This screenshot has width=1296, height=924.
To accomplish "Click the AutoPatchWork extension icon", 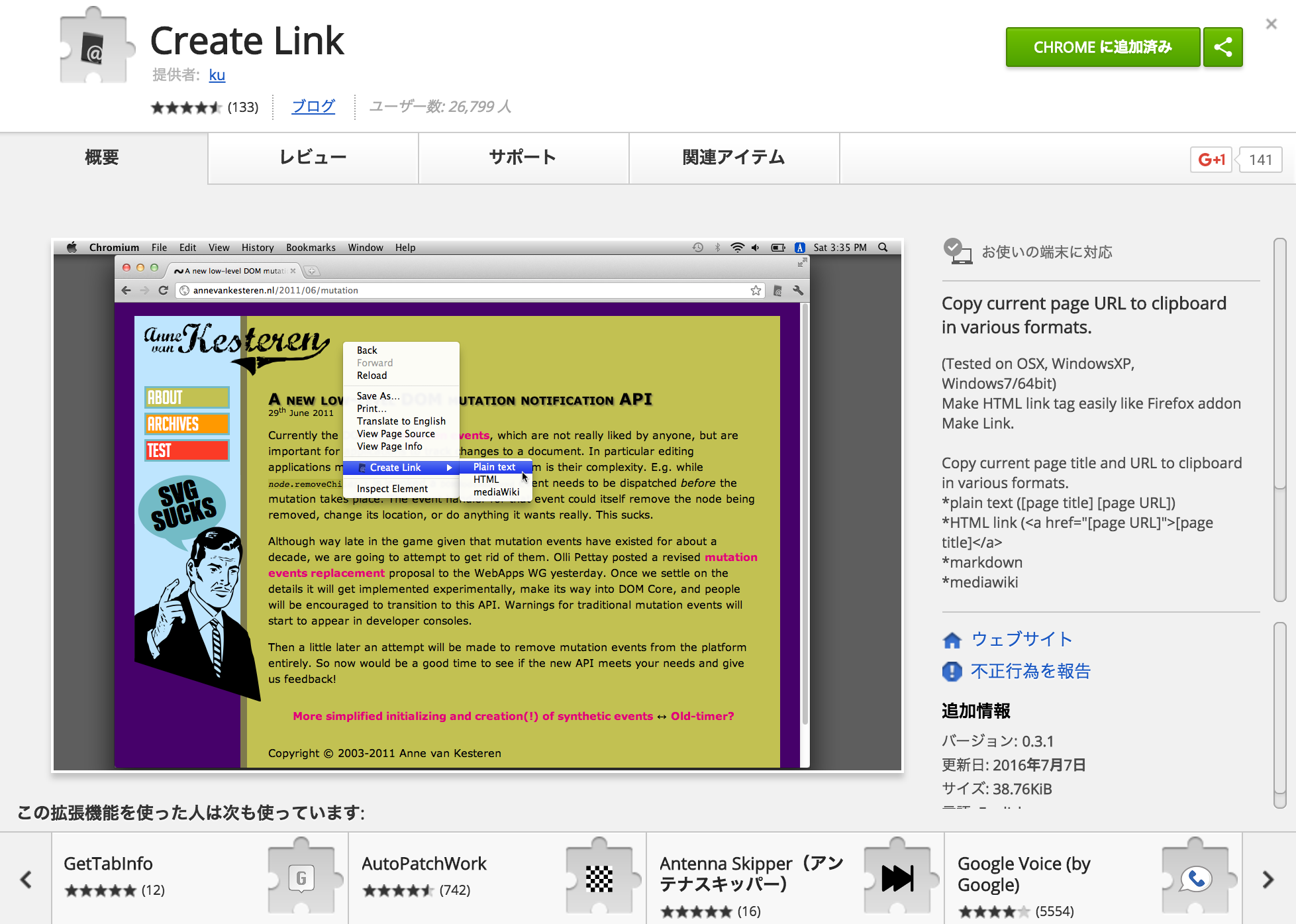I will pos(599,878).
